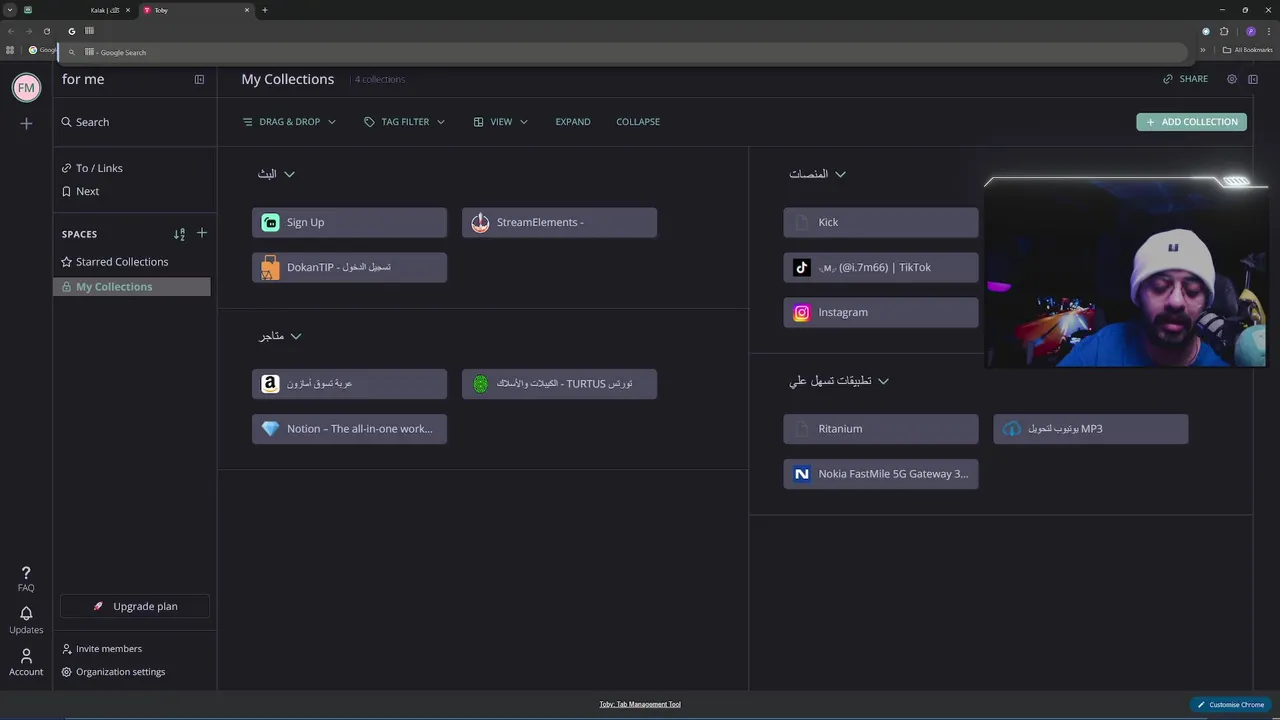This screenshot has height=720, width=1280.
Task: Open All Bookmarks folder
Action: click(x=1248, y=50)
